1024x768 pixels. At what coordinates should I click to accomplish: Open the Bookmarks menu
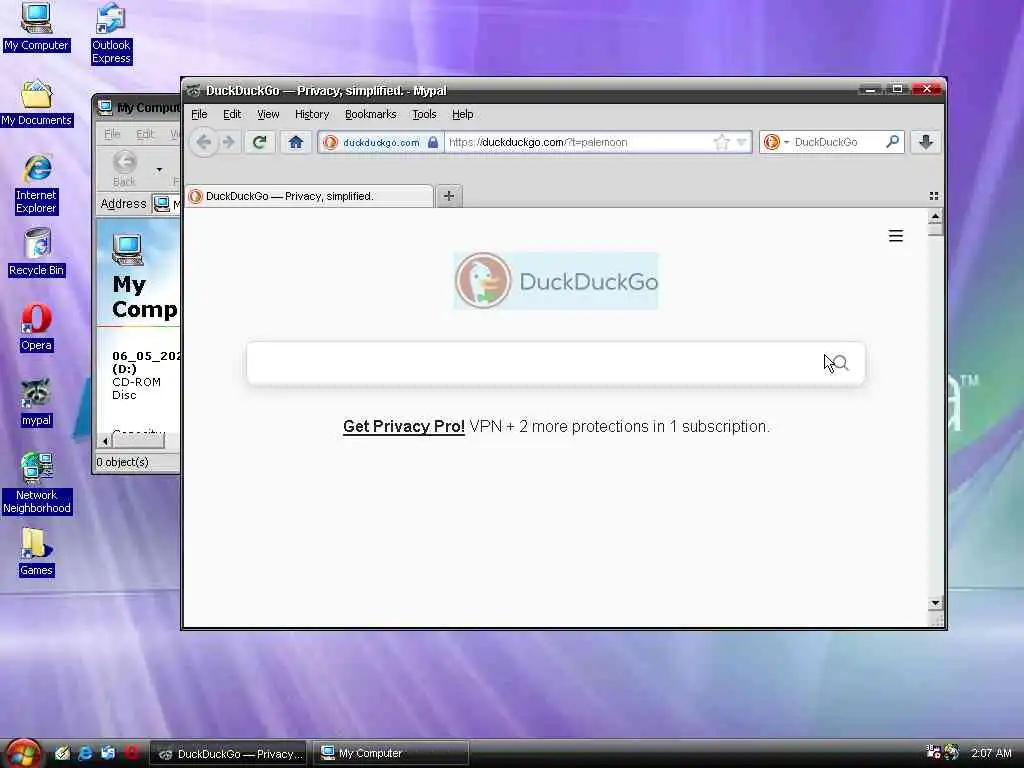[x=370, y=114]
